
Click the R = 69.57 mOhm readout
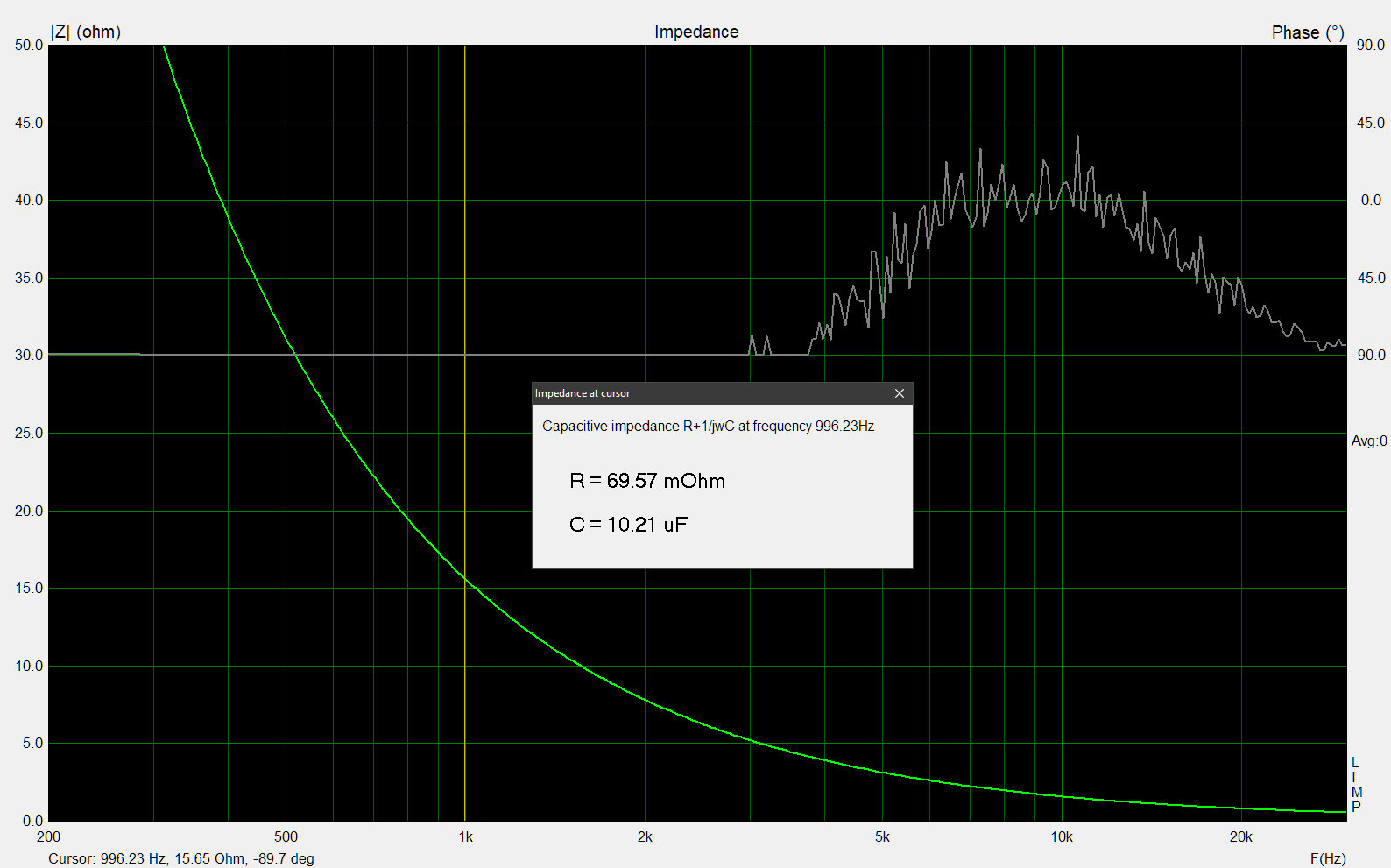pos(647,481)
